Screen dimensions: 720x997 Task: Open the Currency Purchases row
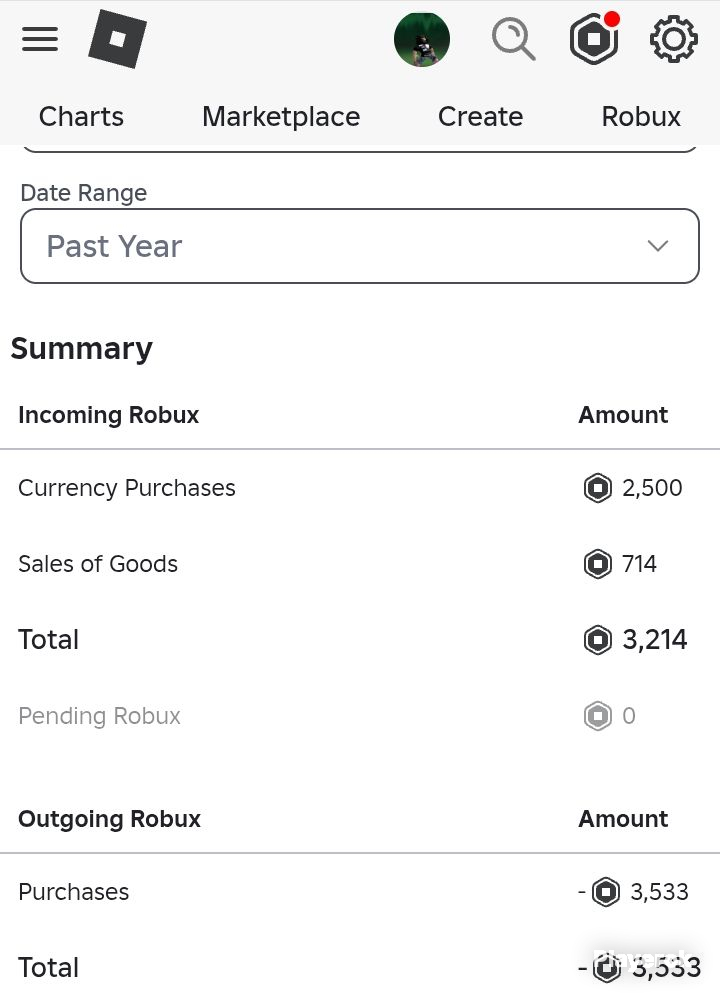point(360,488)
